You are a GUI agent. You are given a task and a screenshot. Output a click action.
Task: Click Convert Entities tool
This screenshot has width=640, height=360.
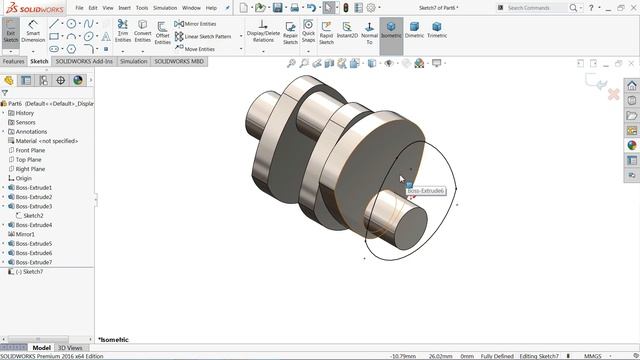point(142,31)
